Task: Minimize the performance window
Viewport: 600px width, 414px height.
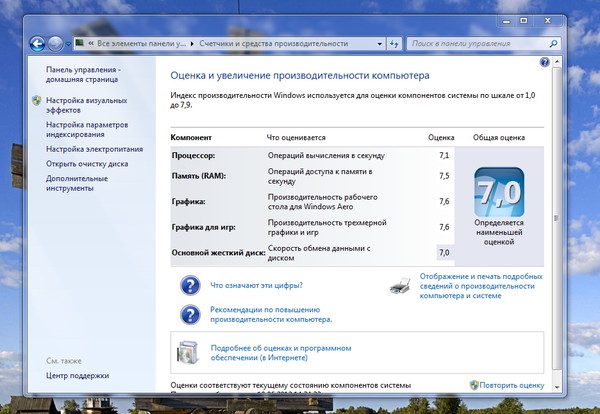Action: [507, 21]
